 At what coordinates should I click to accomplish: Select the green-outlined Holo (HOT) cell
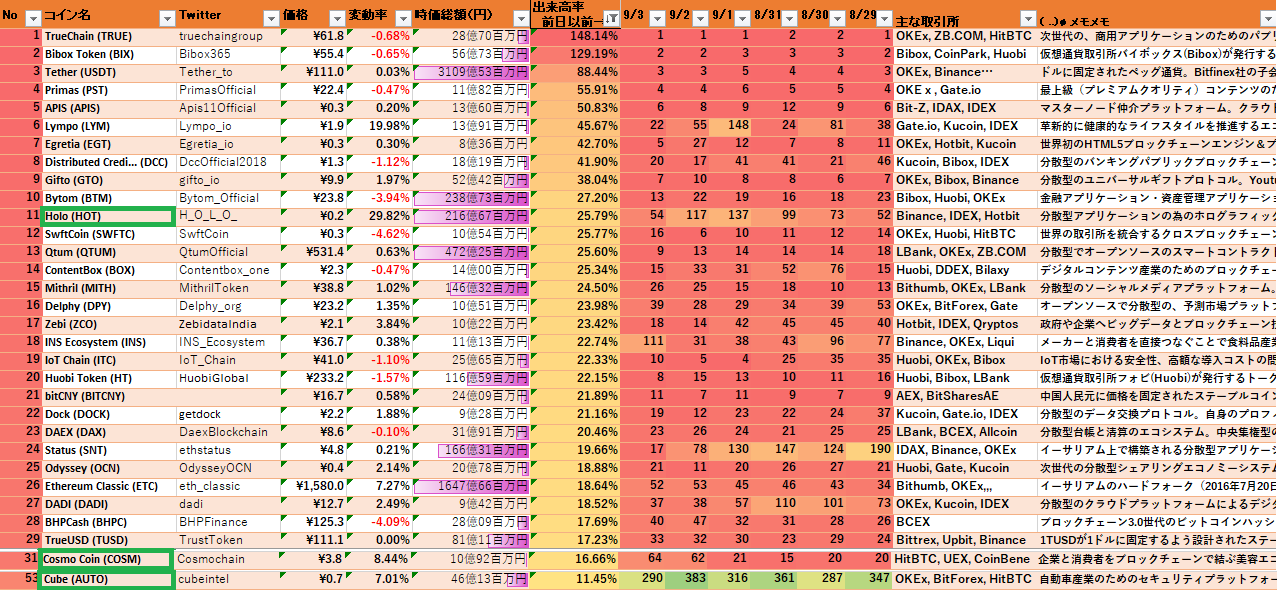pos(108,215)
